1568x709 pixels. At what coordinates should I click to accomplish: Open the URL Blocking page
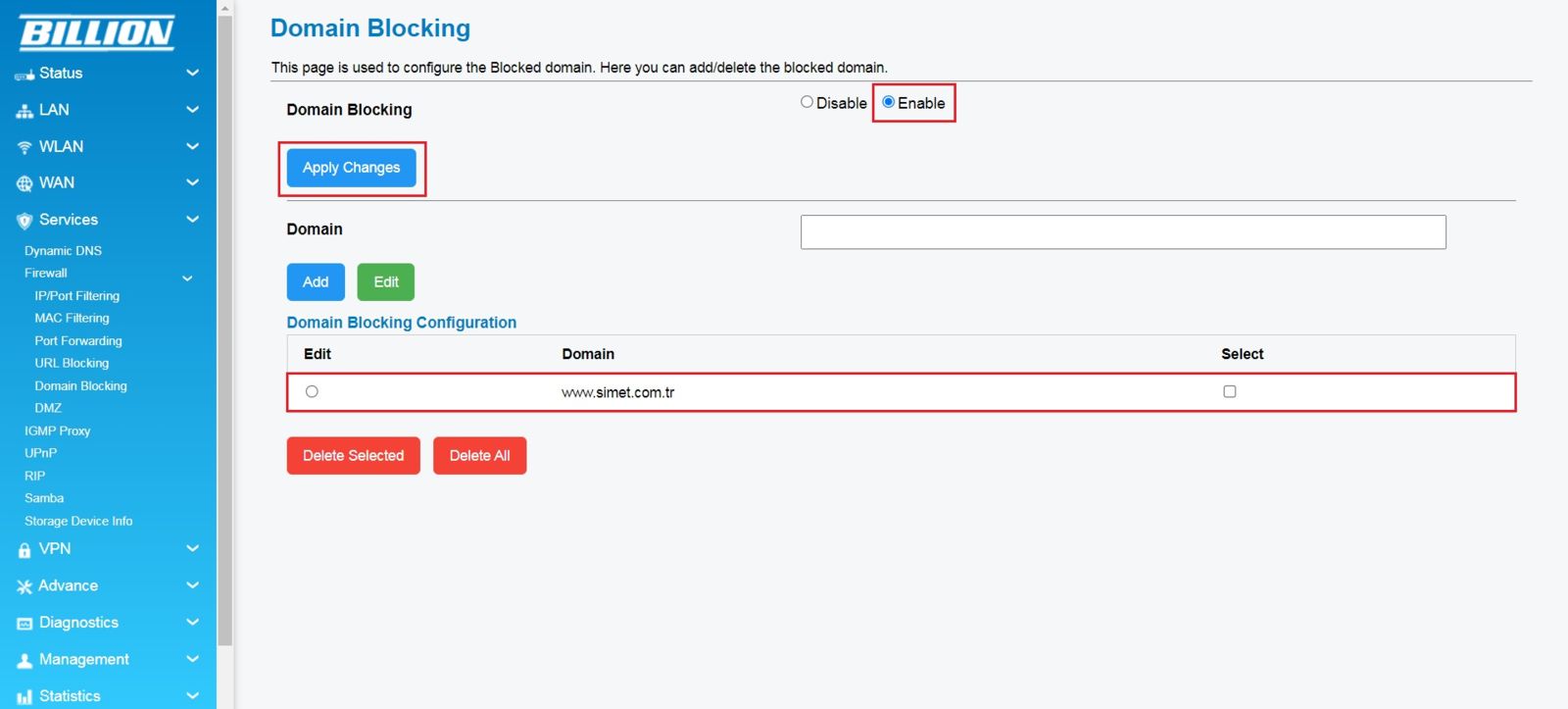[x=72, y=363]
